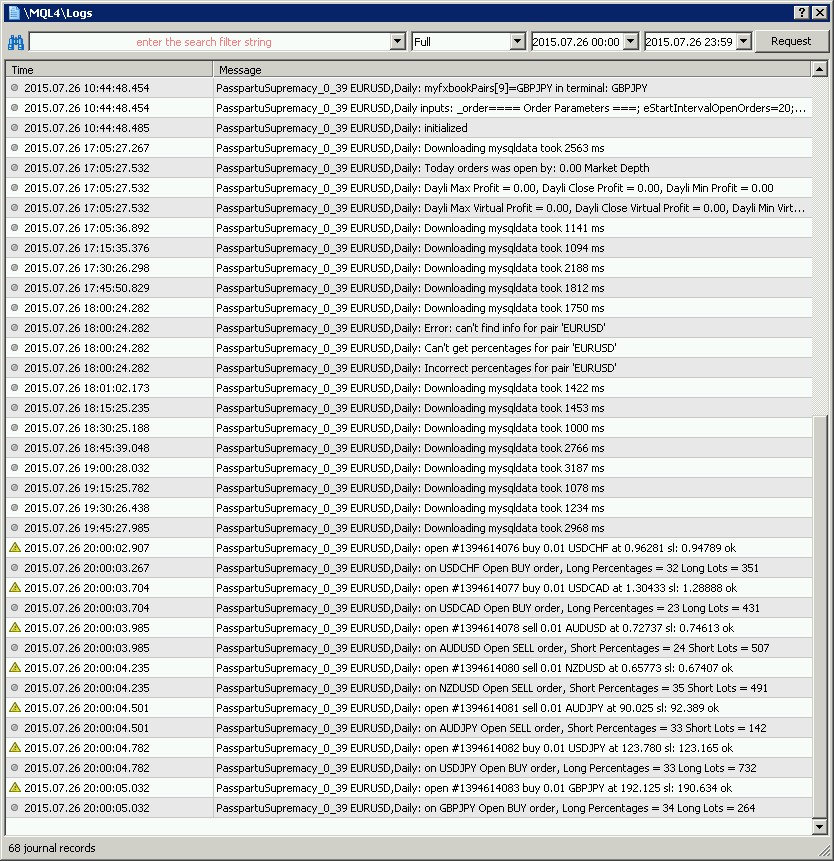Click info bullet of 'Incorrect percentages' row

pos(15,367)
